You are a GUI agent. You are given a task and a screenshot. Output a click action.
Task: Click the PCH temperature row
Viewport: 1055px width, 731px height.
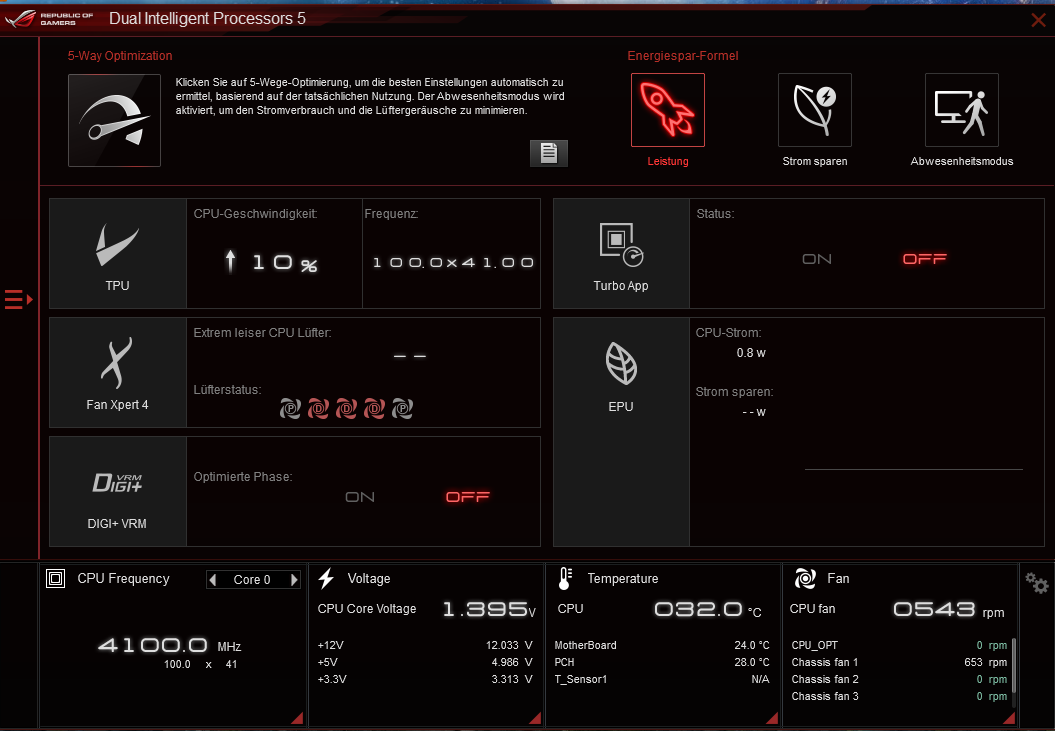[662, 662]
